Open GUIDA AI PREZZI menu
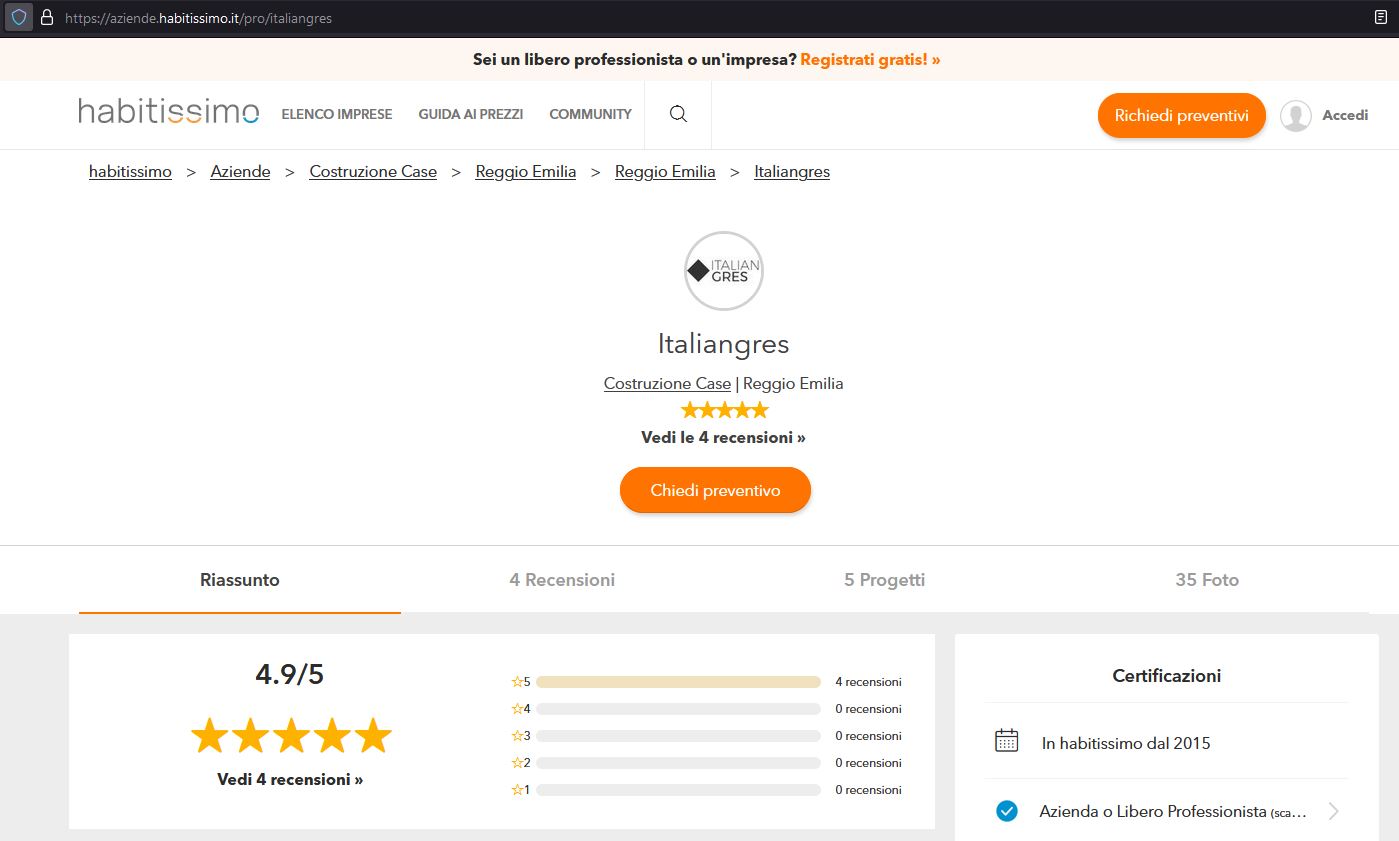This screenshot has width=1399, height=841. (471, 115)
